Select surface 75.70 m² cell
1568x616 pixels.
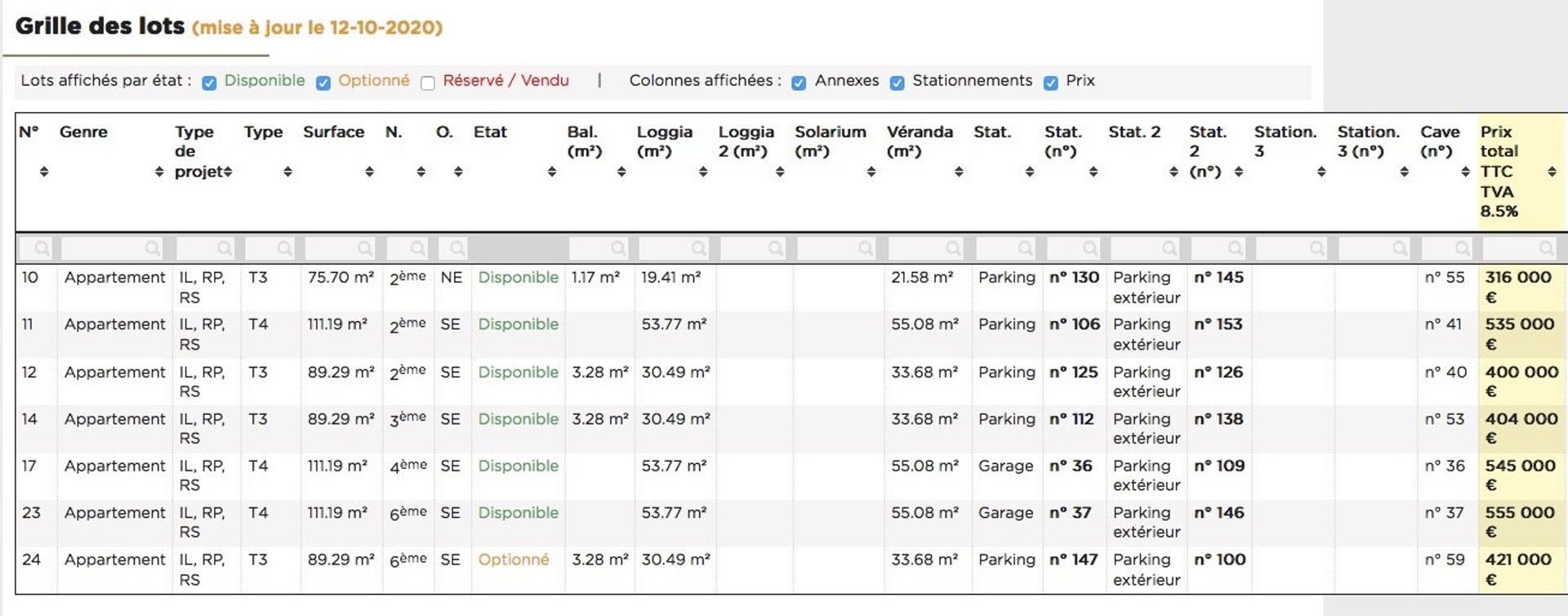coord(341,278)
